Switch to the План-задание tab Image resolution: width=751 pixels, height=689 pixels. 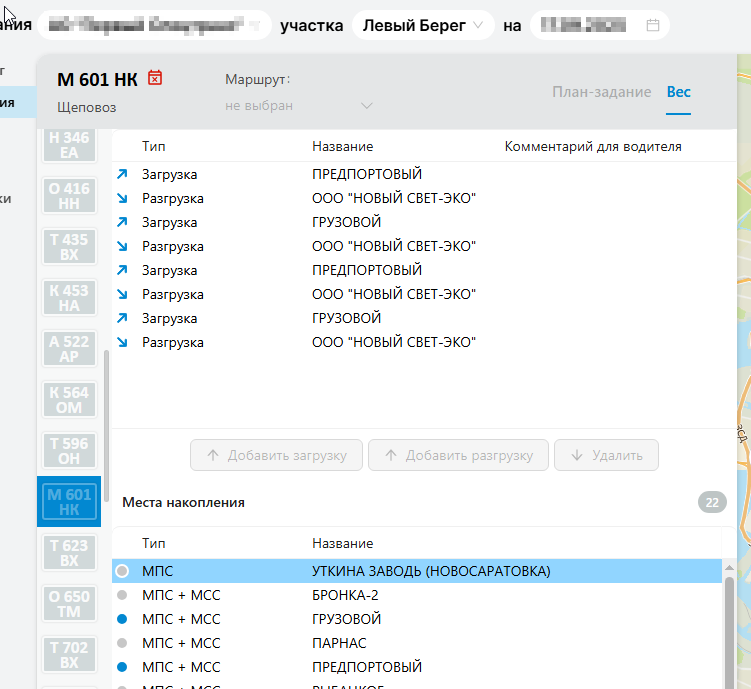click(601, 92)
